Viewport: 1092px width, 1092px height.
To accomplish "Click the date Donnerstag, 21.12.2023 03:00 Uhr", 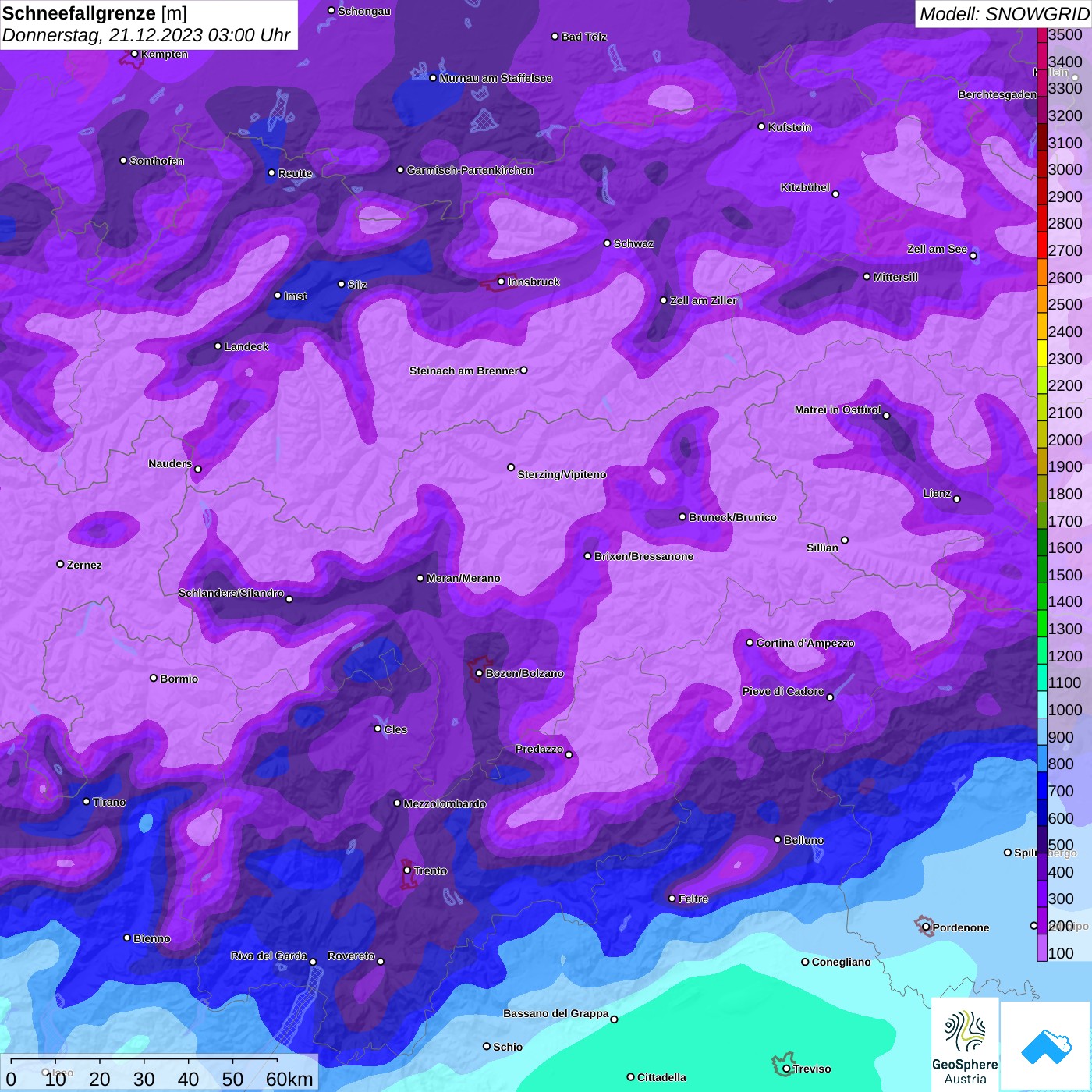I will [146, 35].
